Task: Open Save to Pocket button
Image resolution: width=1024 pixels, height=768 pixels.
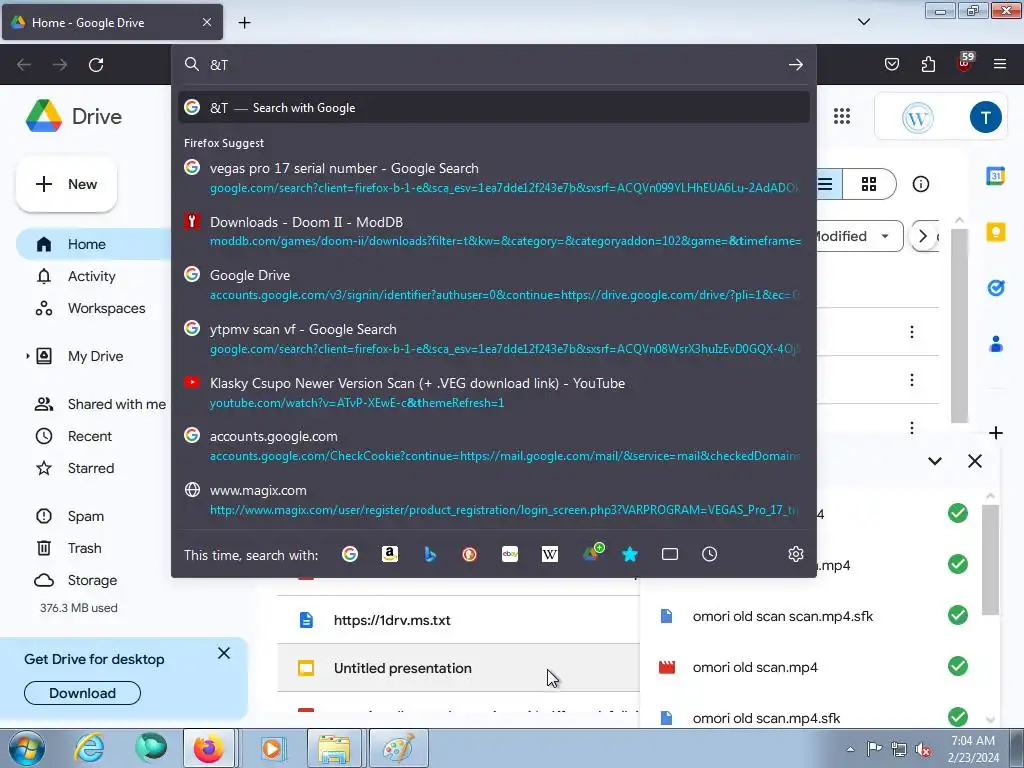Action: click(892, 64)
